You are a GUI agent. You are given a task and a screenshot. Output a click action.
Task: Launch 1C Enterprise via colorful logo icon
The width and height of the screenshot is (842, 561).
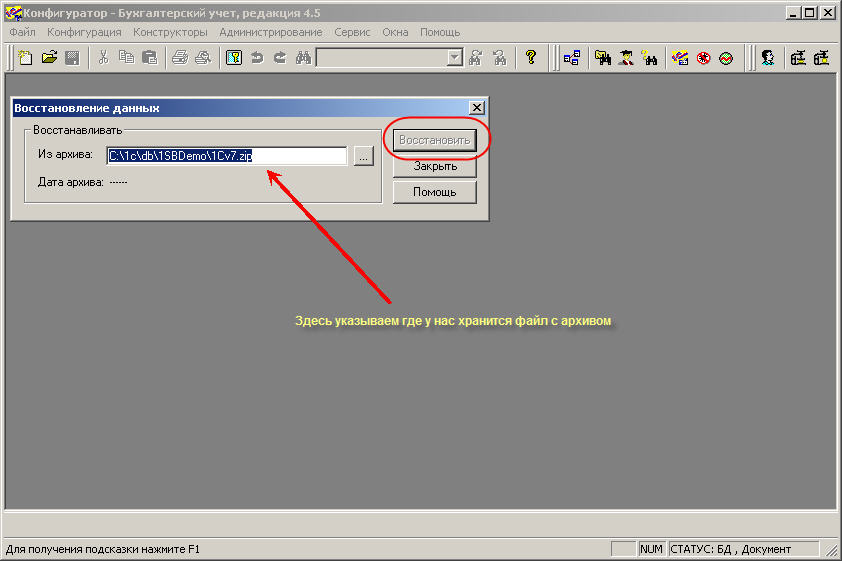click(x=680, y=57)
